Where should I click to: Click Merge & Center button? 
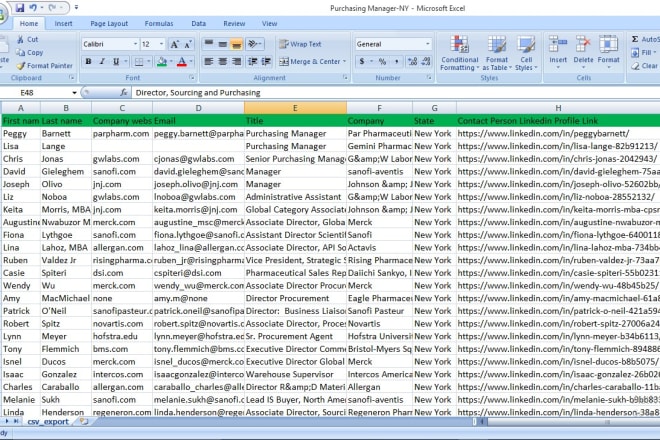(309, 61)
